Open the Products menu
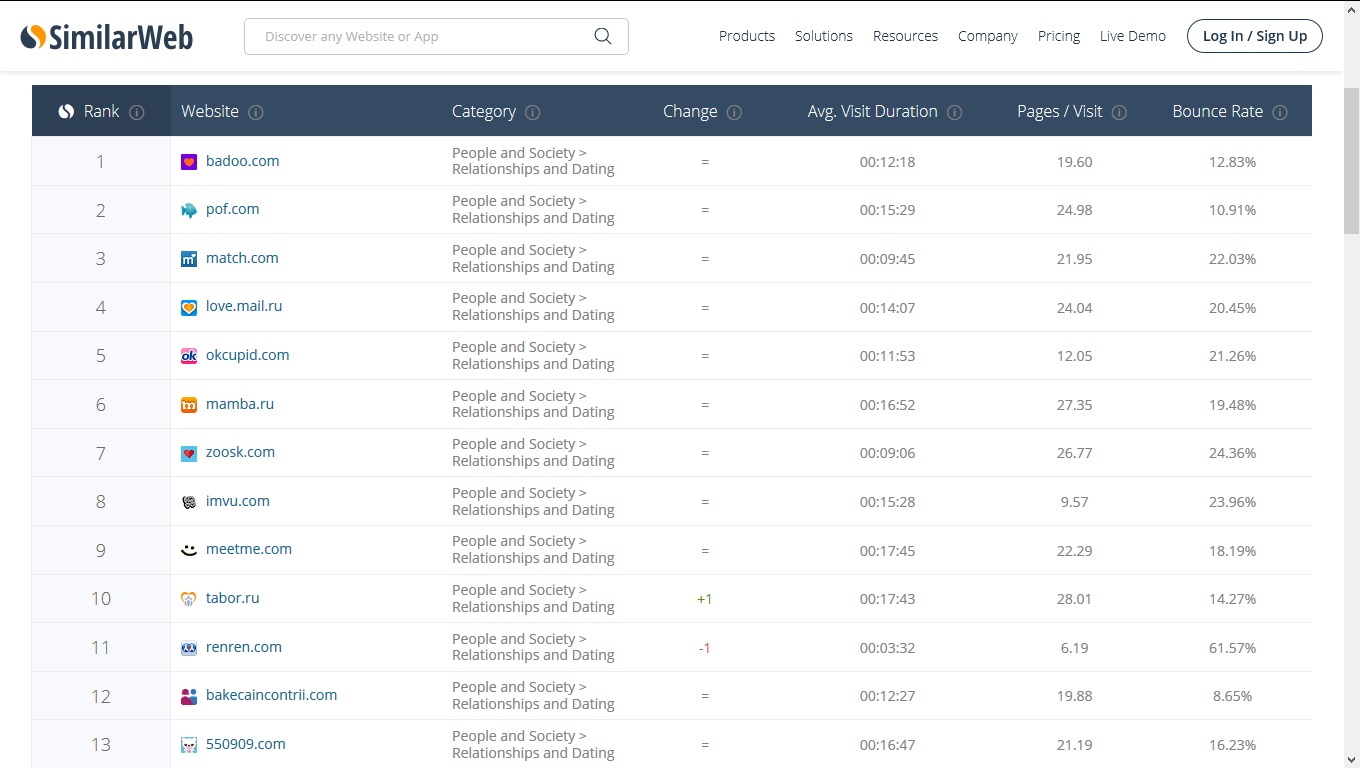The image size is (1360, 768). pyautogui.click(x=747, y=36)
